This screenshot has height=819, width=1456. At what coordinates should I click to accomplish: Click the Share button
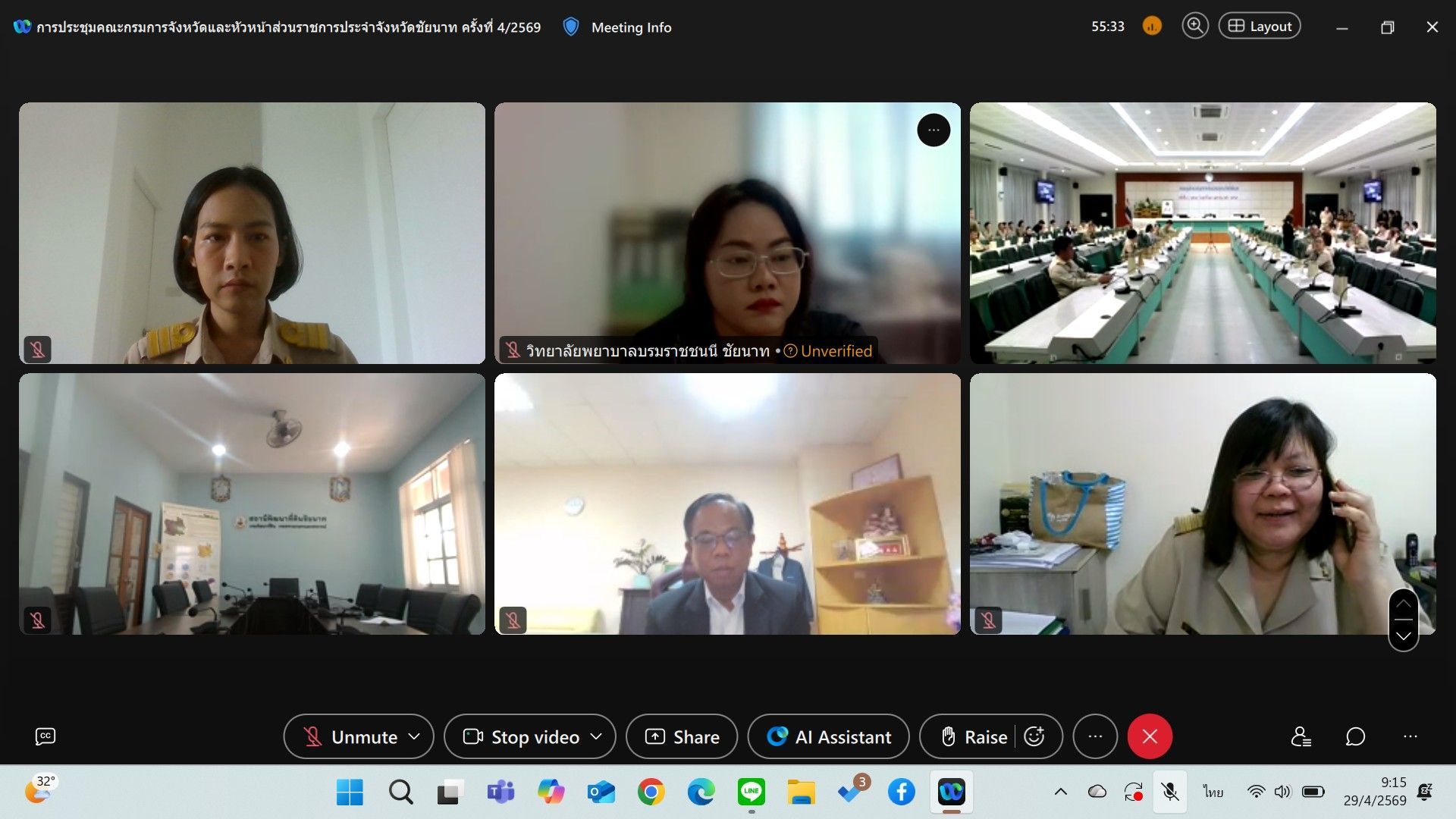(x=682, y=736)
